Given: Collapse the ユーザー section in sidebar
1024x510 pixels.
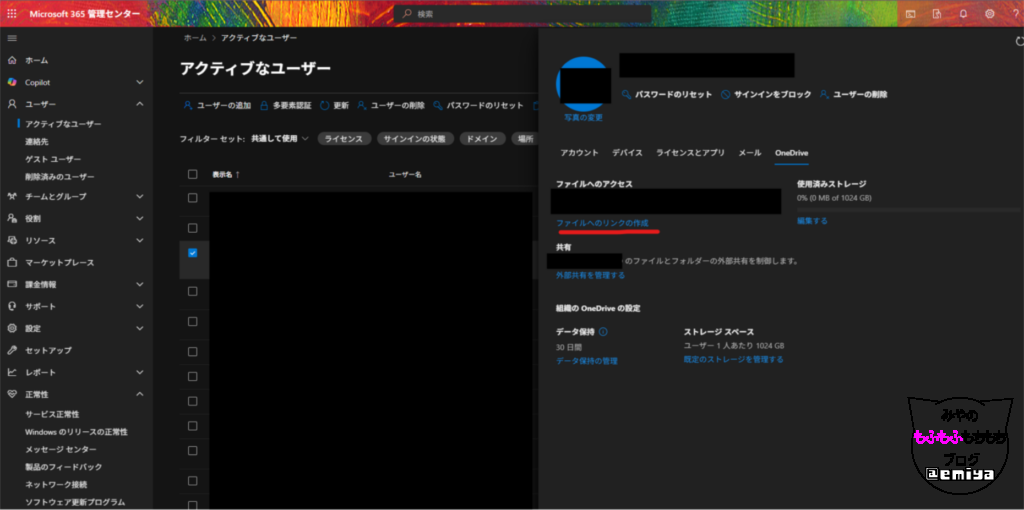Looking at the screenshot, I should point(139,104).
